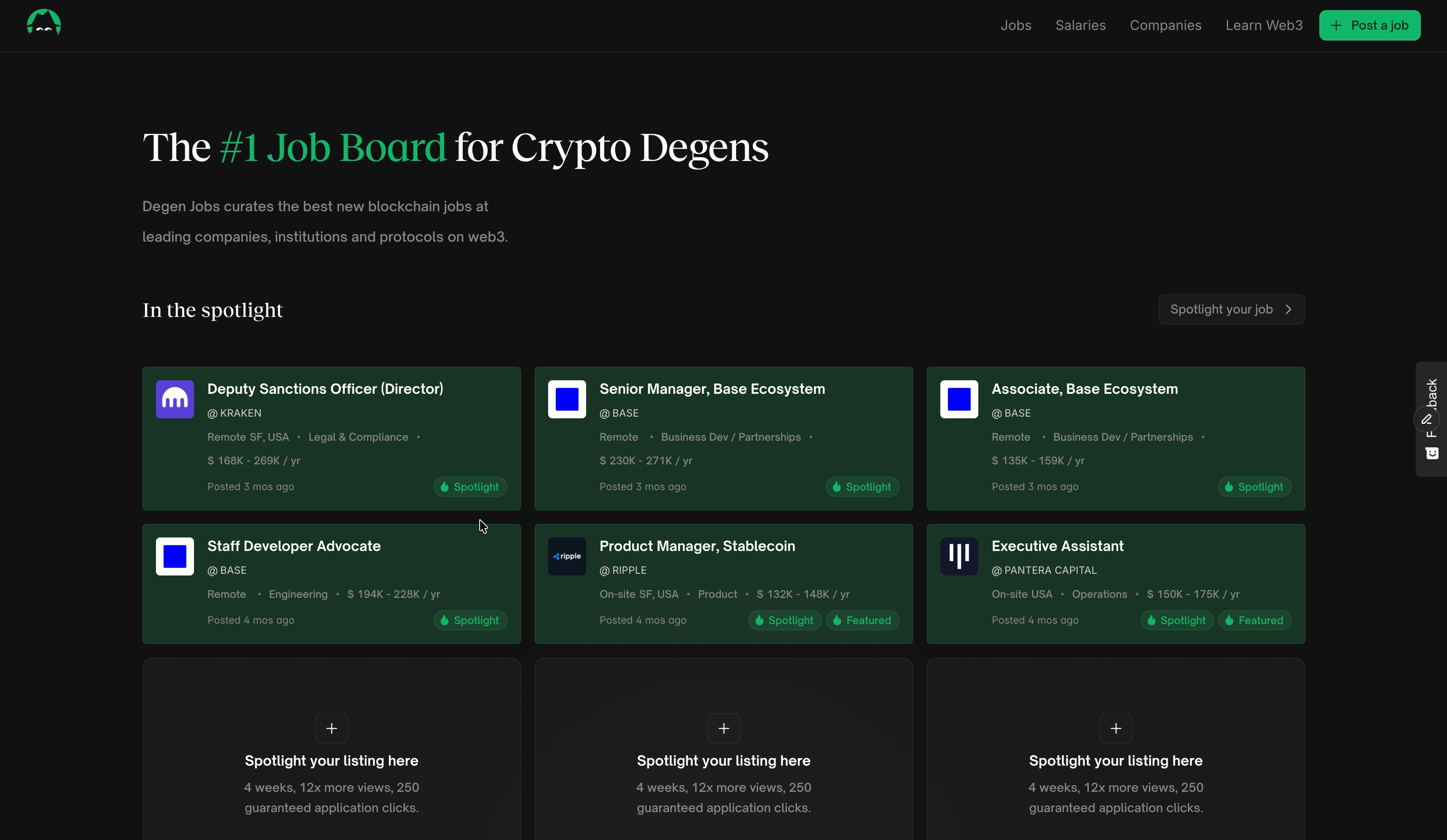The height and width of the screenshot is (840, 1447).
Task: Click Spotlight badge on Product Manager card
Action: click(784, 620)
